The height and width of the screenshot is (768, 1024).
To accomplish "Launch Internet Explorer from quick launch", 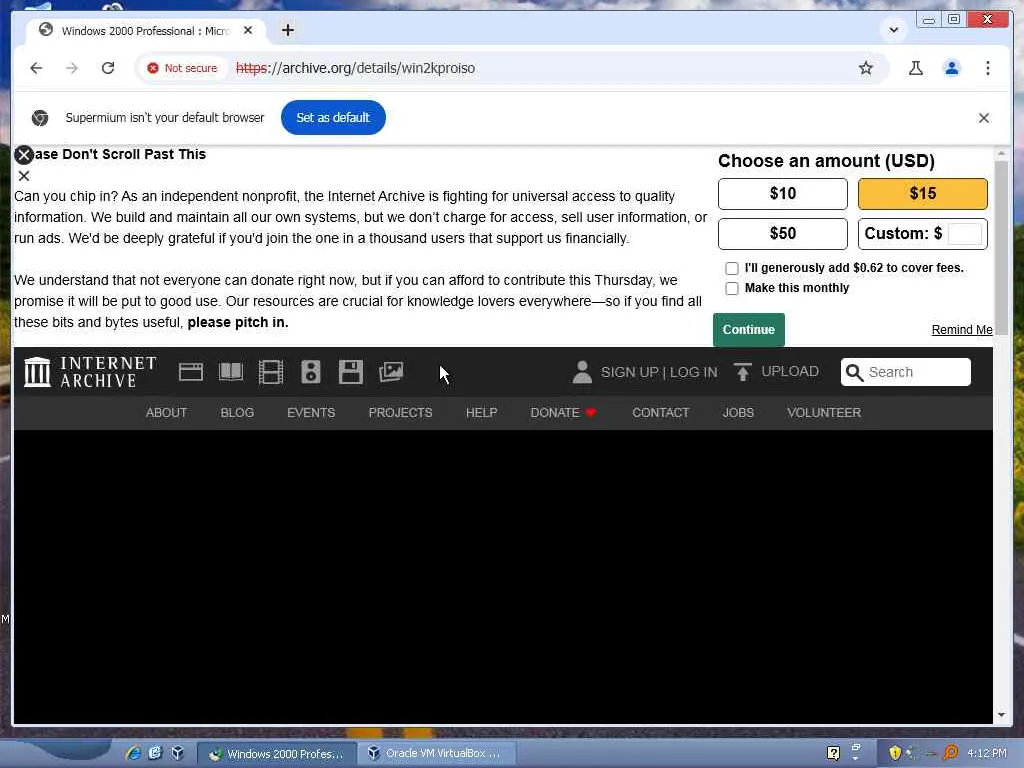I will tap(133, 753).
